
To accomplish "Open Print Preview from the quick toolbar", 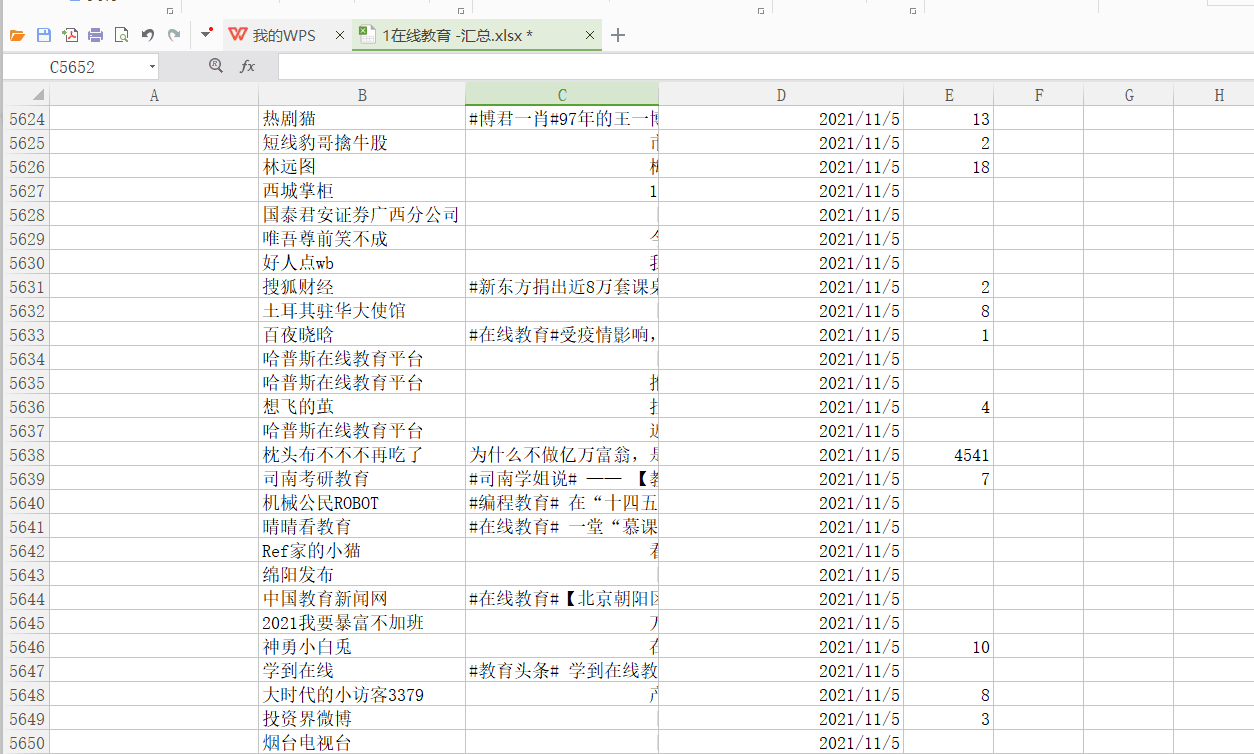I will pyautogui.click(x=122, y=35).
